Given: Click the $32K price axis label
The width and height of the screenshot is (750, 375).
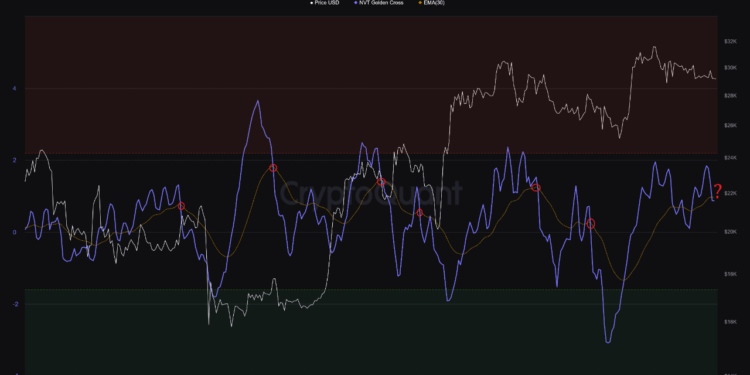Looking at the screenshot, I should 730,42.
